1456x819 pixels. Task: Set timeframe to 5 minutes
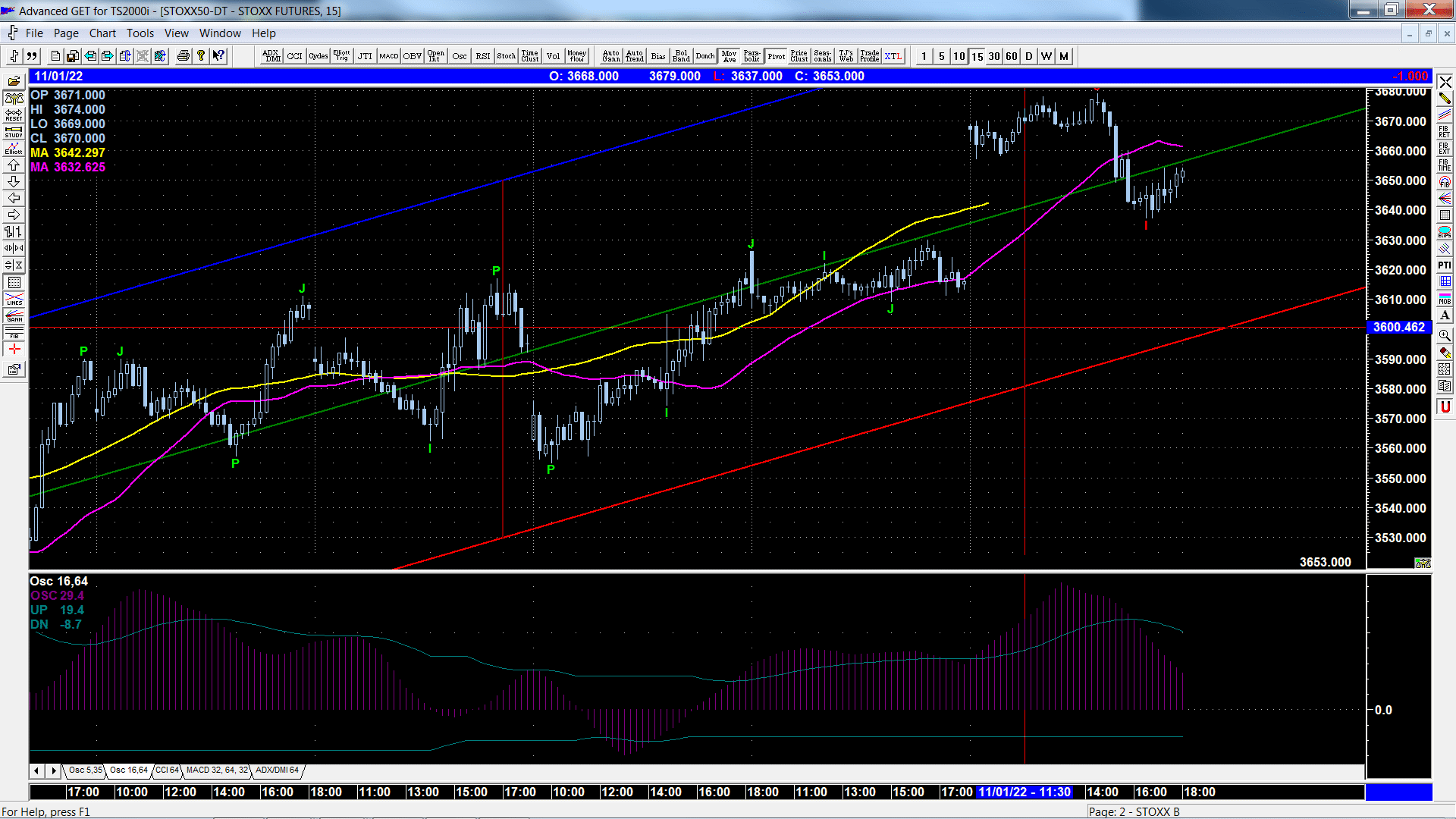click(942, 56)
